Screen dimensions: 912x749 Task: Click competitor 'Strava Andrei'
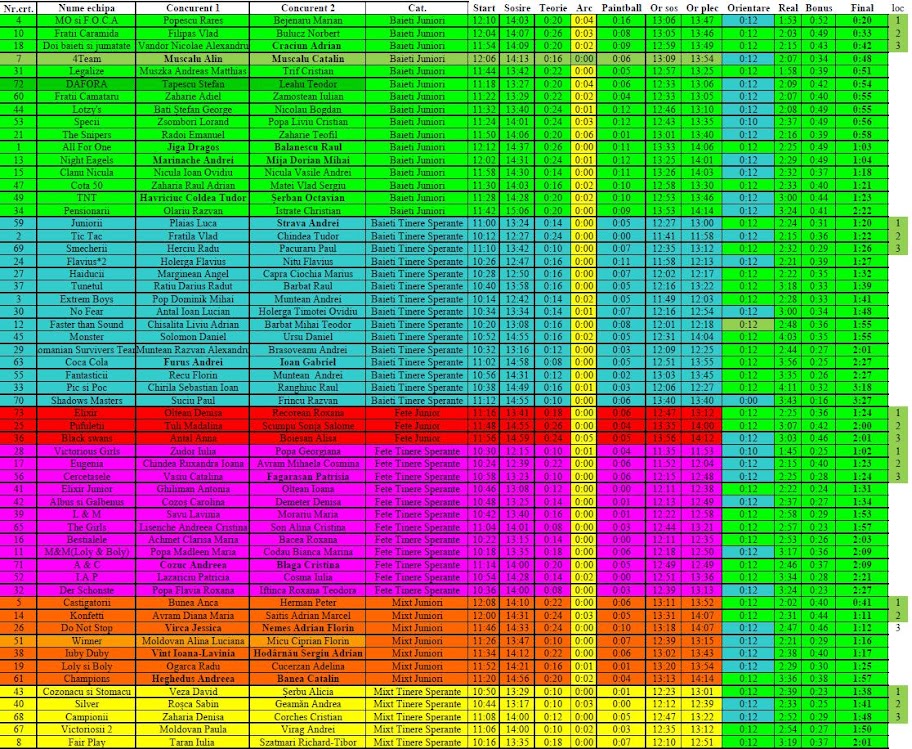tap(308, 223)
